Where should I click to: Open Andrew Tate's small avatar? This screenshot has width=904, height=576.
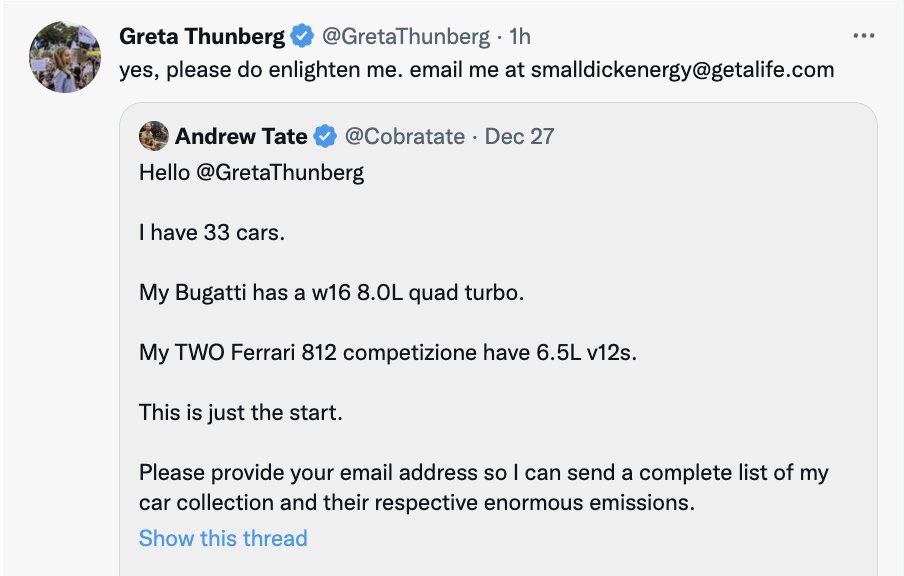(153, 136)
